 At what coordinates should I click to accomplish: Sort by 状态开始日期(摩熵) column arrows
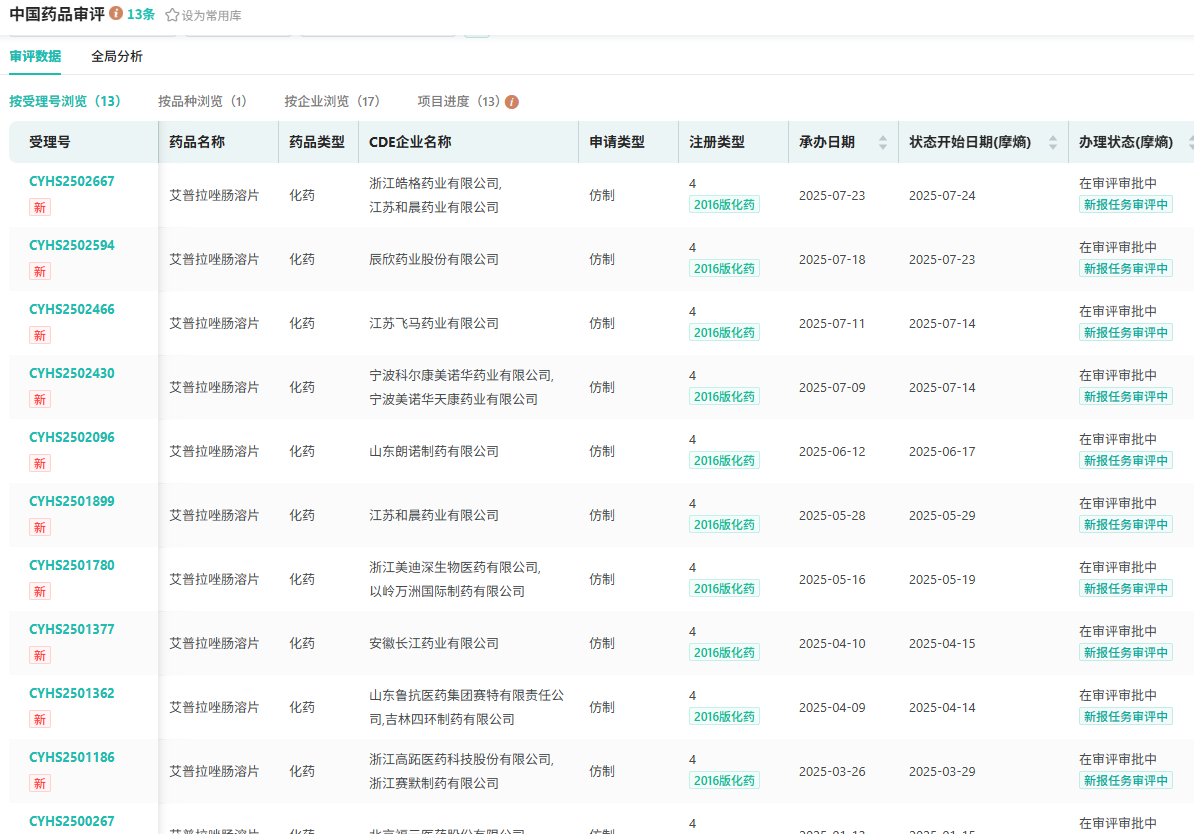(1052, 142)
